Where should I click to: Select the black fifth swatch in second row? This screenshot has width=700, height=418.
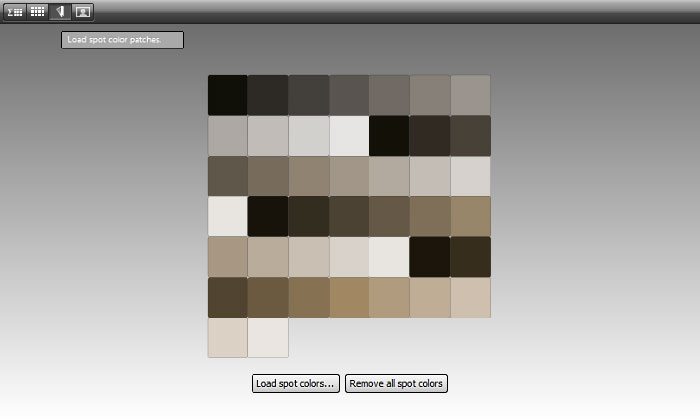point(389,136)
